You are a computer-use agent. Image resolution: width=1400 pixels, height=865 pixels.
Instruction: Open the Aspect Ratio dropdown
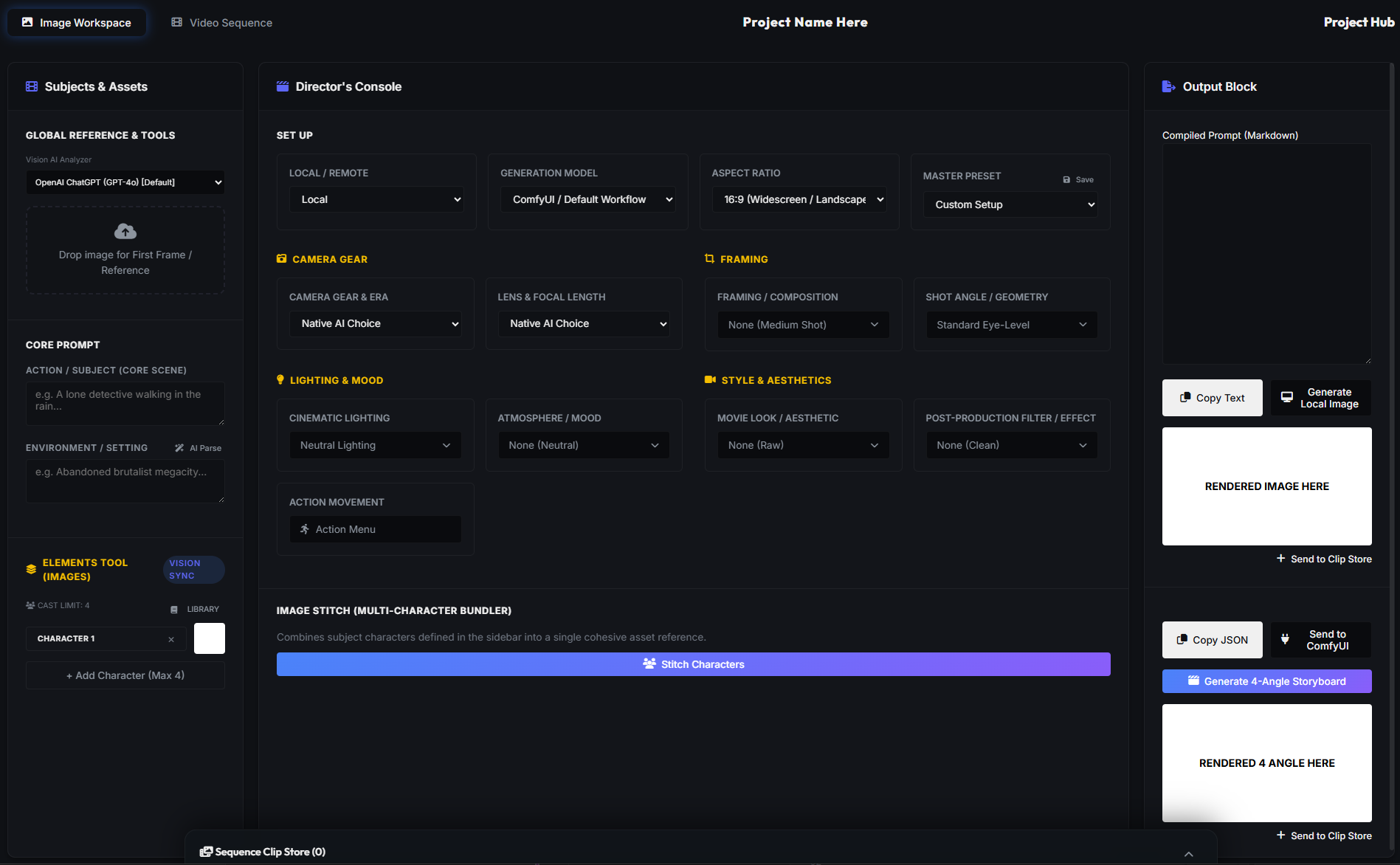(x=799, y=199)
